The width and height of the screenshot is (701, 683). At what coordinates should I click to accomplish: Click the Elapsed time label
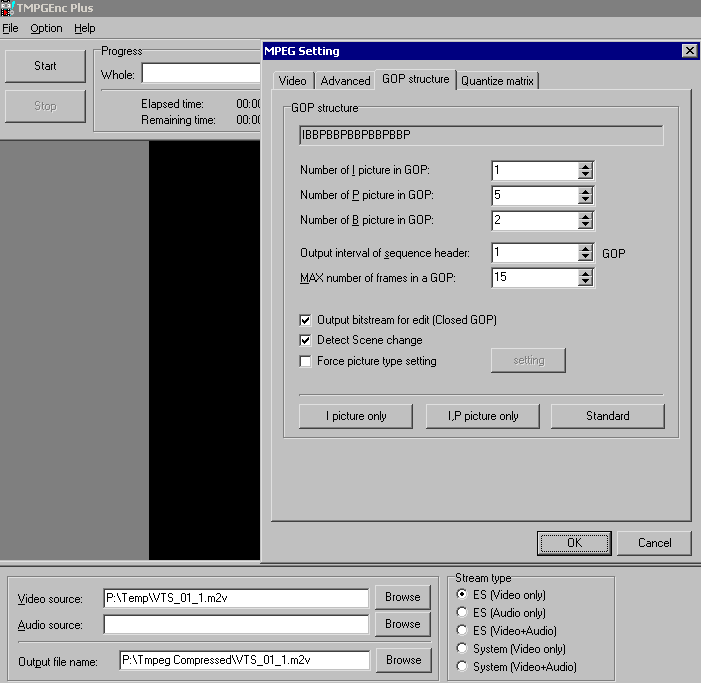click(x=172, y=104)
